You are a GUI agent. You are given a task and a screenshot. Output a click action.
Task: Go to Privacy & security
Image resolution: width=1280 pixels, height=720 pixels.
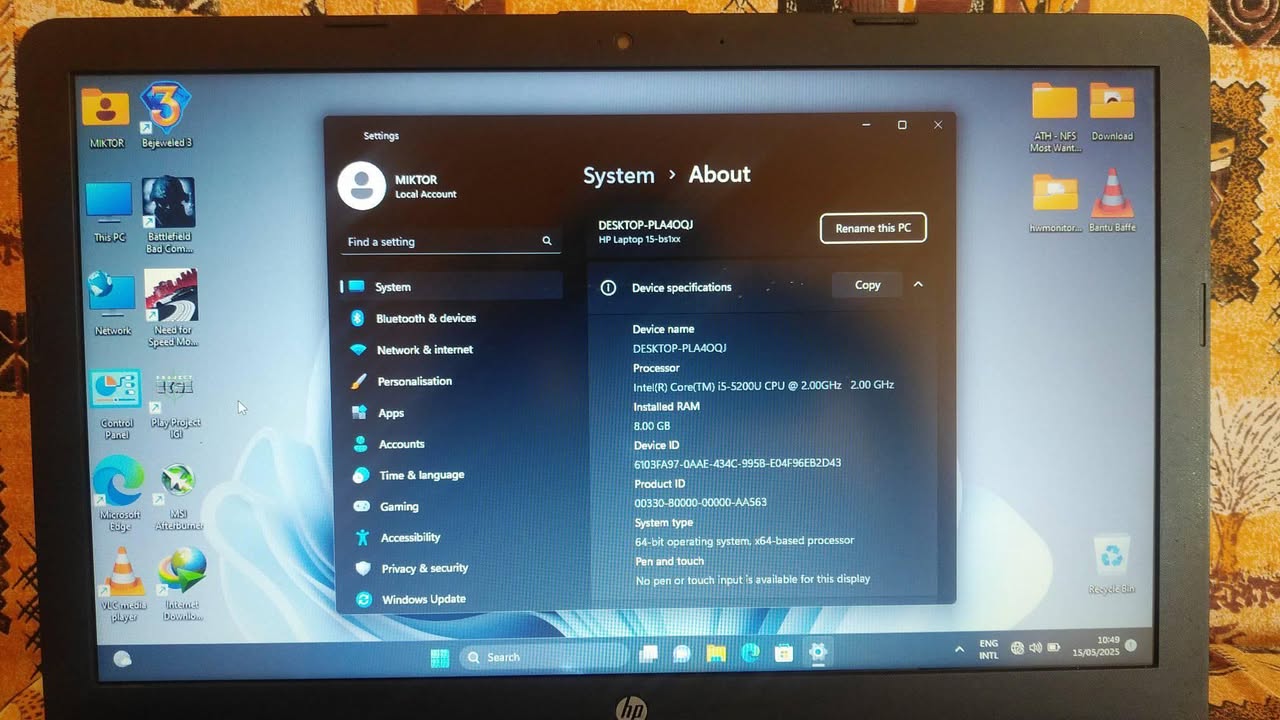(x=425, y=568)
